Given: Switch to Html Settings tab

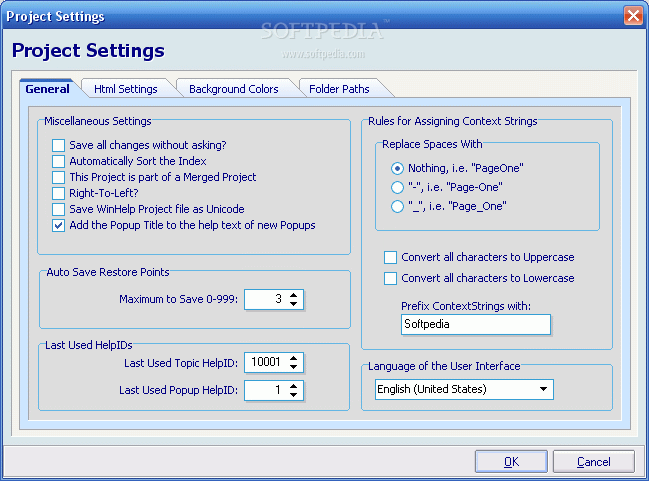Looking at the screenshot, I should tap(126, 89).
